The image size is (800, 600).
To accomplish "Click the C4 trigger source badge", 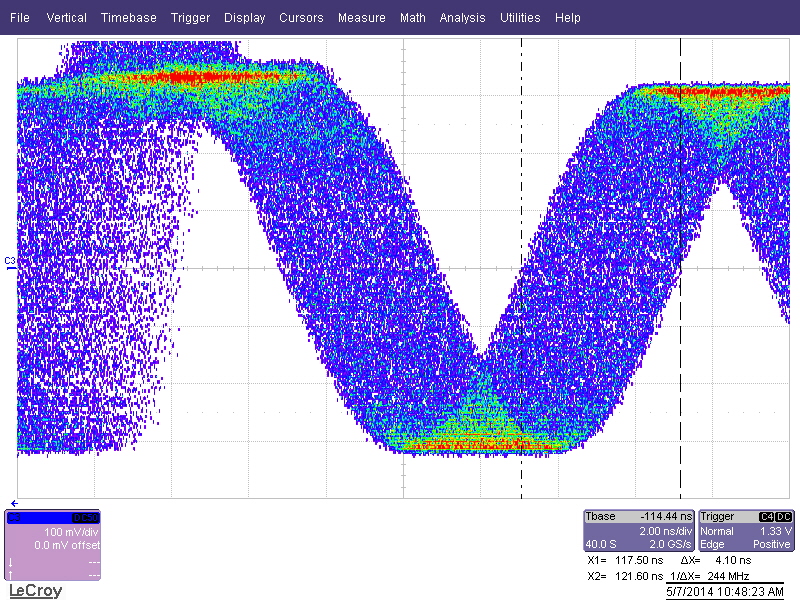I will [x=767, y=516].
